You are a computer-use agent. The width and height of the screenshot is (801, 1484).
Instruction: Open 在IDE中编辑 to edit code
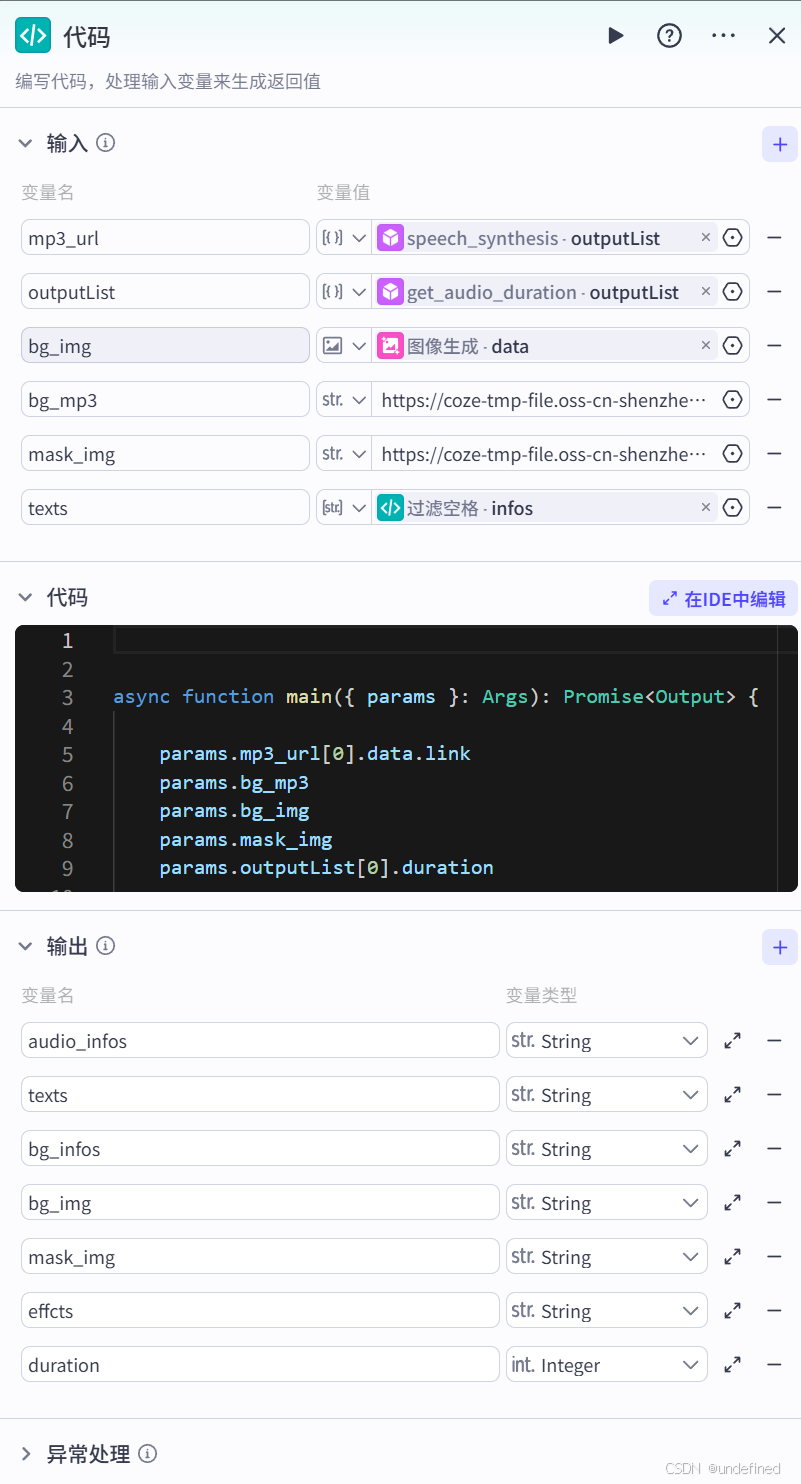723,599
